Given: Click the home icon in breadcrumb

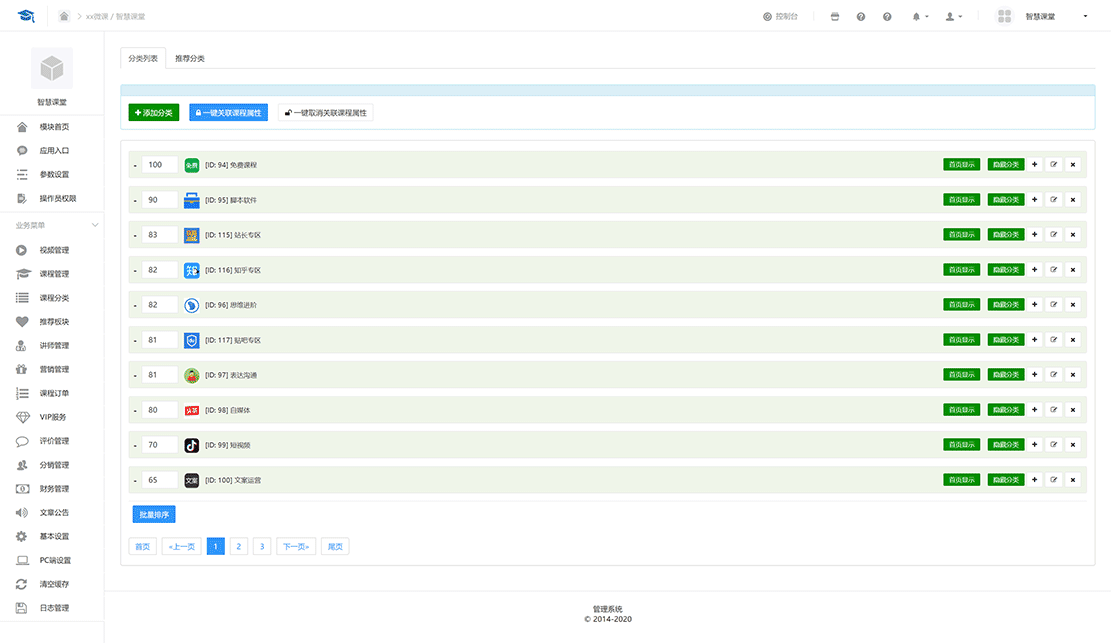Looking at the screenshot, I should (64, 16).
